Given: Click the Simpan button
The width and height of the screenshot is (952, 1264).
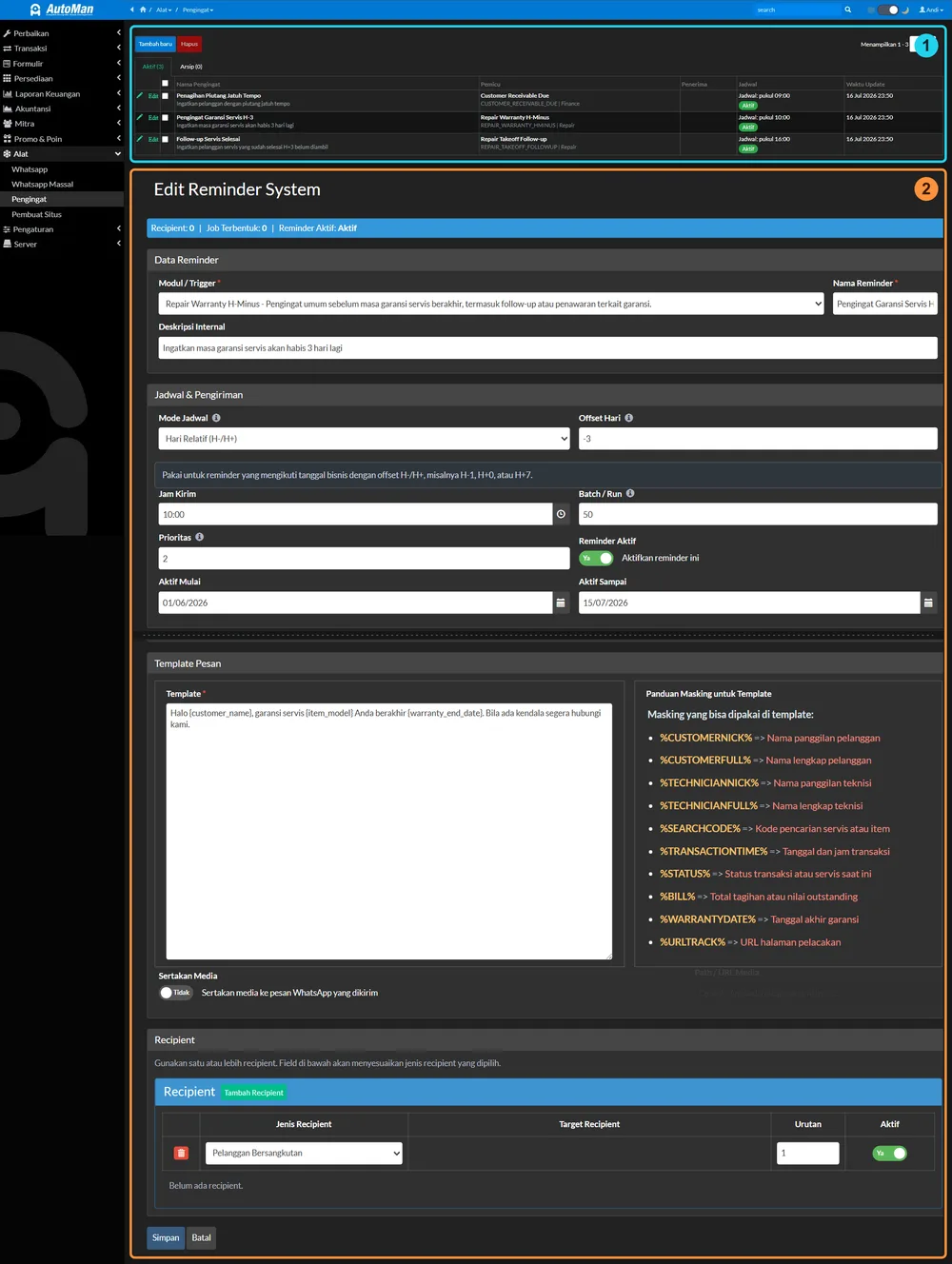Looking at the screenshot, I should coord(166,1238).
